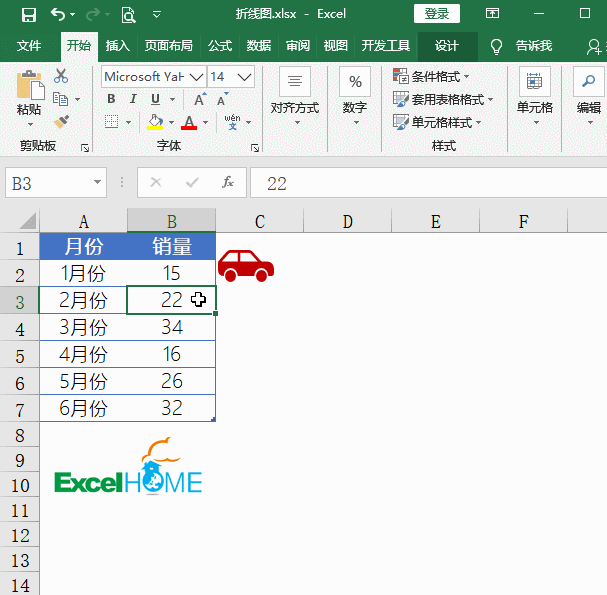Select column D header

coord(347,221)
